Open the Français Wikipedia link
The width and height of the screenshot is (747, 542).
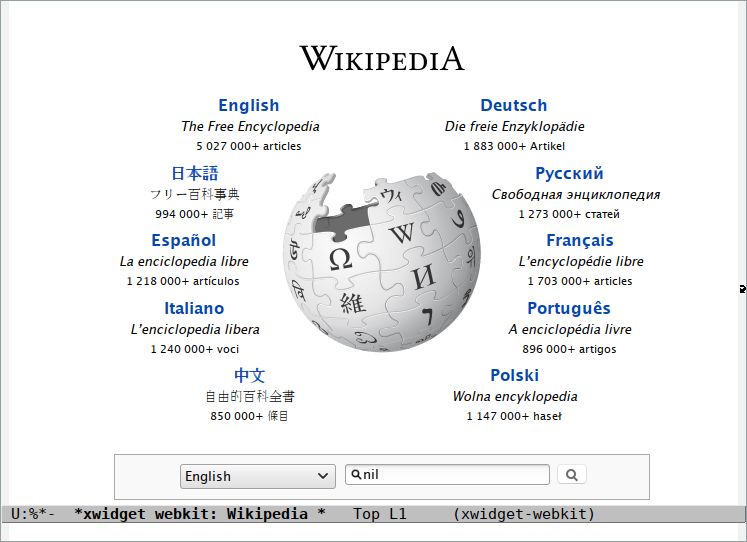[x=580, y=241]
